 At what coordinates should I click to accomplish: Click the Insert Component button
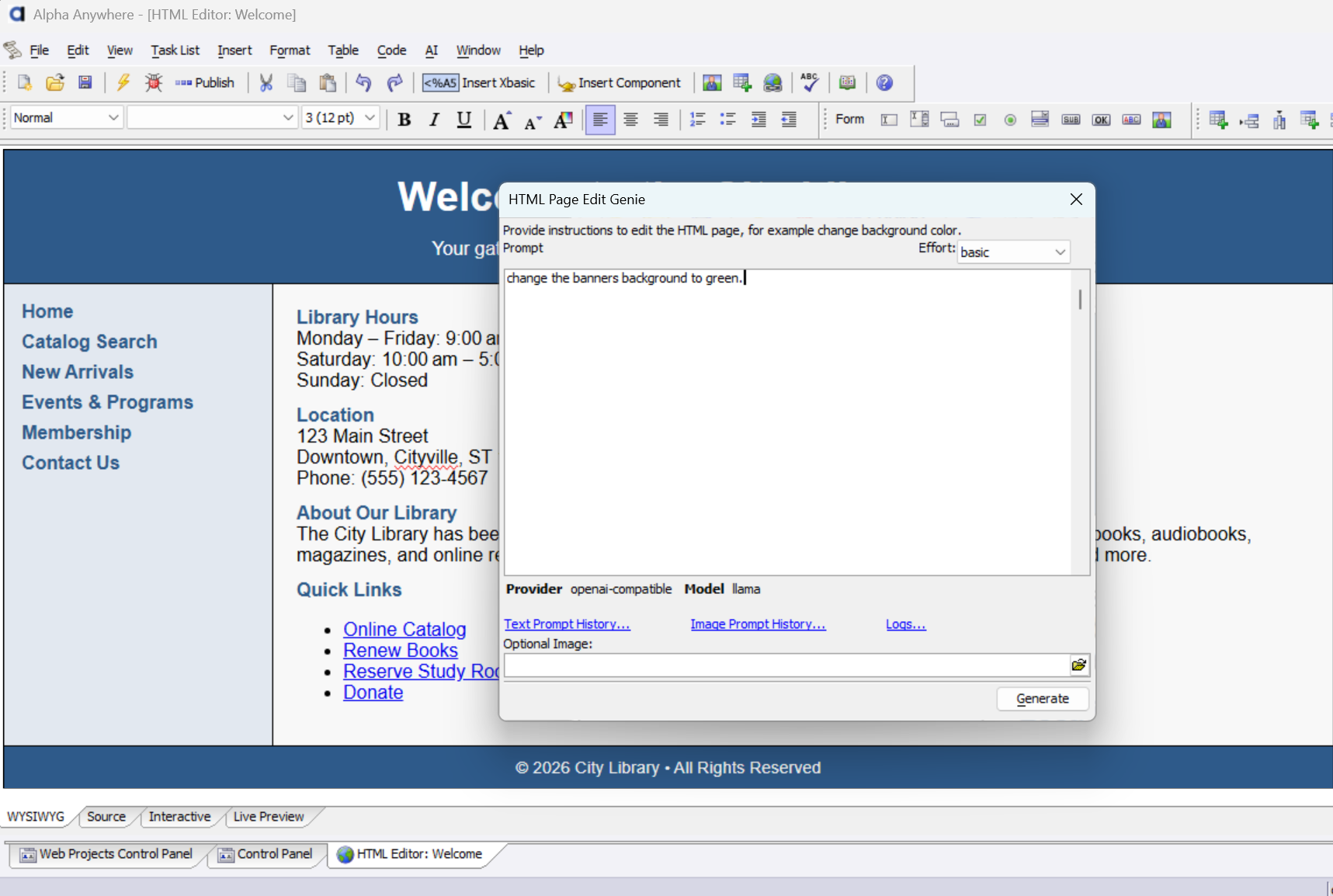tap(620, 83)
